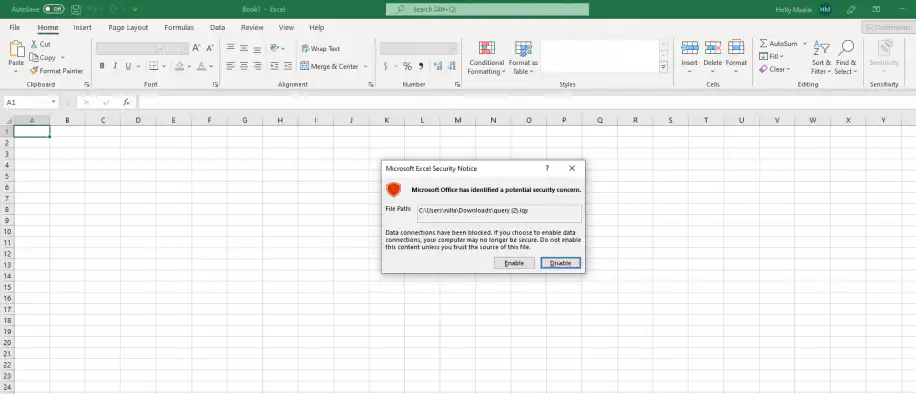Click Enable in the Security Notice dialog
Image resolution: width=916 pixels, height=394 pixels.
[x=514, y=263]
